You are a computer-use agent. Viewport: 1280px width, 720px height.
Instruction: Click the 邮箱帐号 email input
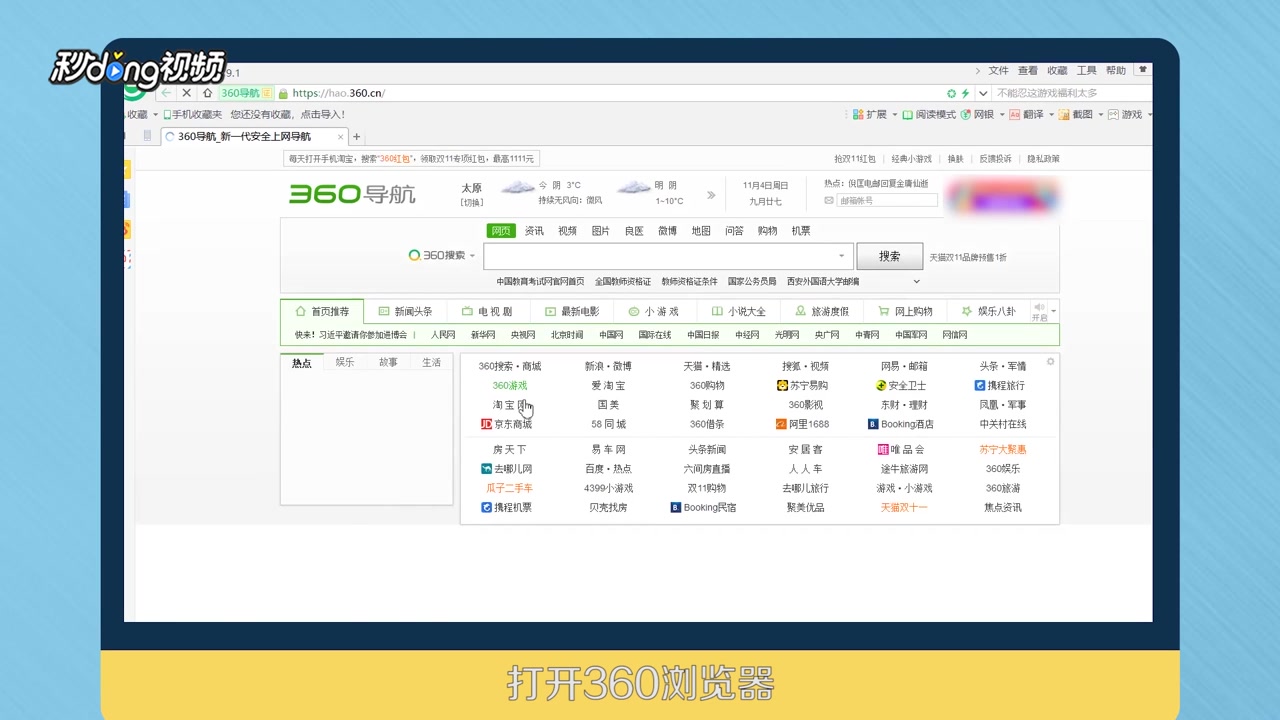click(x=887, y=200)
